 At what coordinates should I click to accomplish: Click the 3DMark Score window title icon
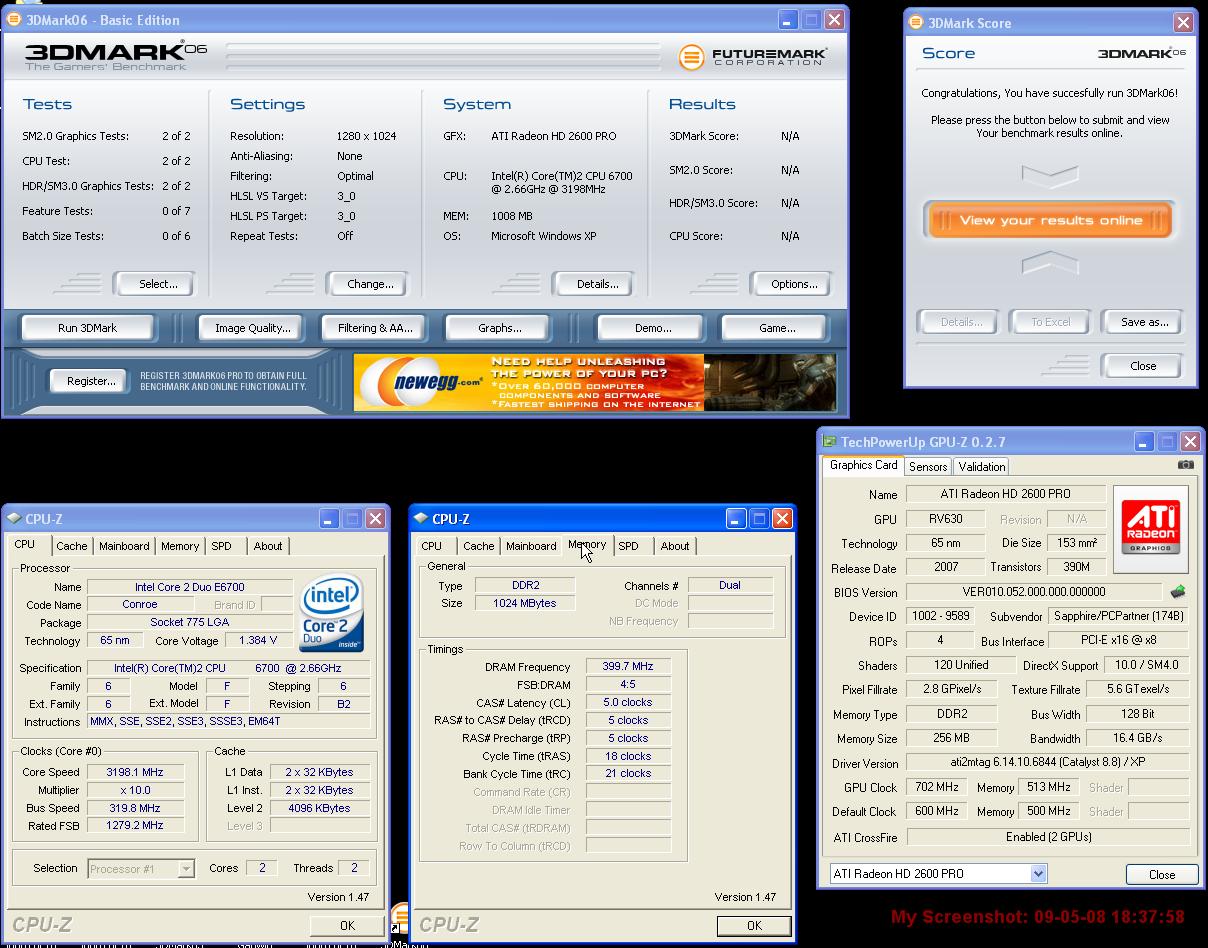coord(916,22)
